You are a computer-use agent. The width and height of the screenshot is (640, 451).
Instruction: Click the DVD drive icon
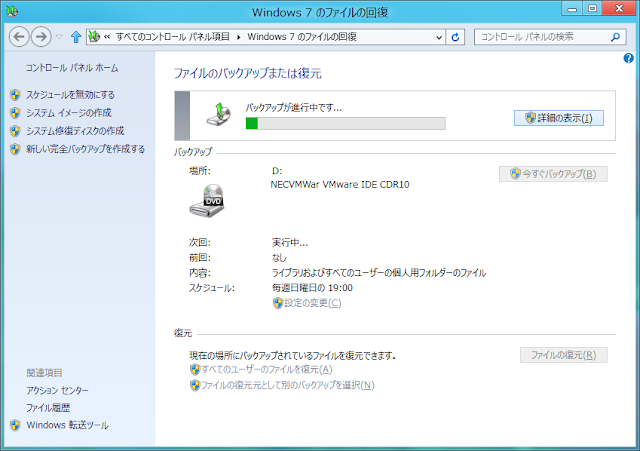coord(207,200)
